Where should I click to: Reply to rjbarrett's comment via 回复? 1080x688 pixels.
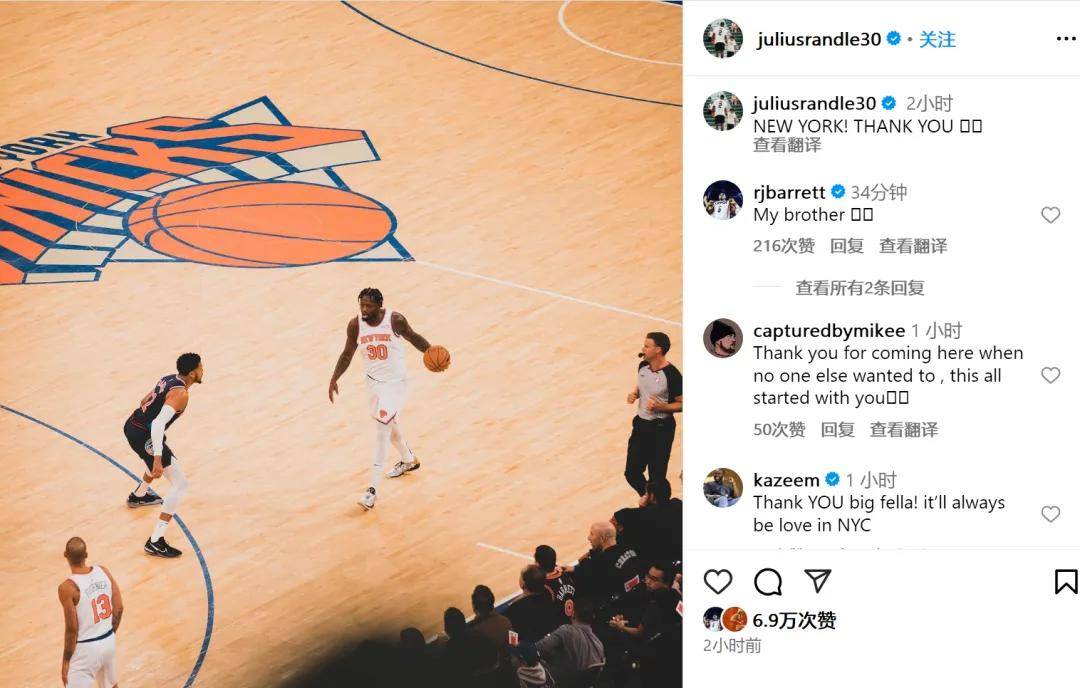tap(847, 246)
